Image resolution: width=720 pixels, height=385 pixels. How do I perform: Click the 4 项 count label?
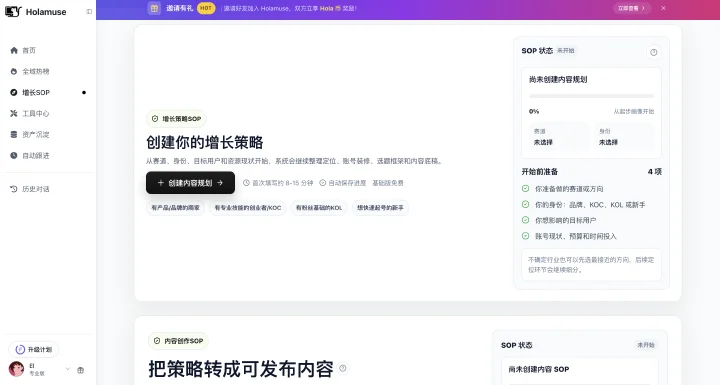654,172
